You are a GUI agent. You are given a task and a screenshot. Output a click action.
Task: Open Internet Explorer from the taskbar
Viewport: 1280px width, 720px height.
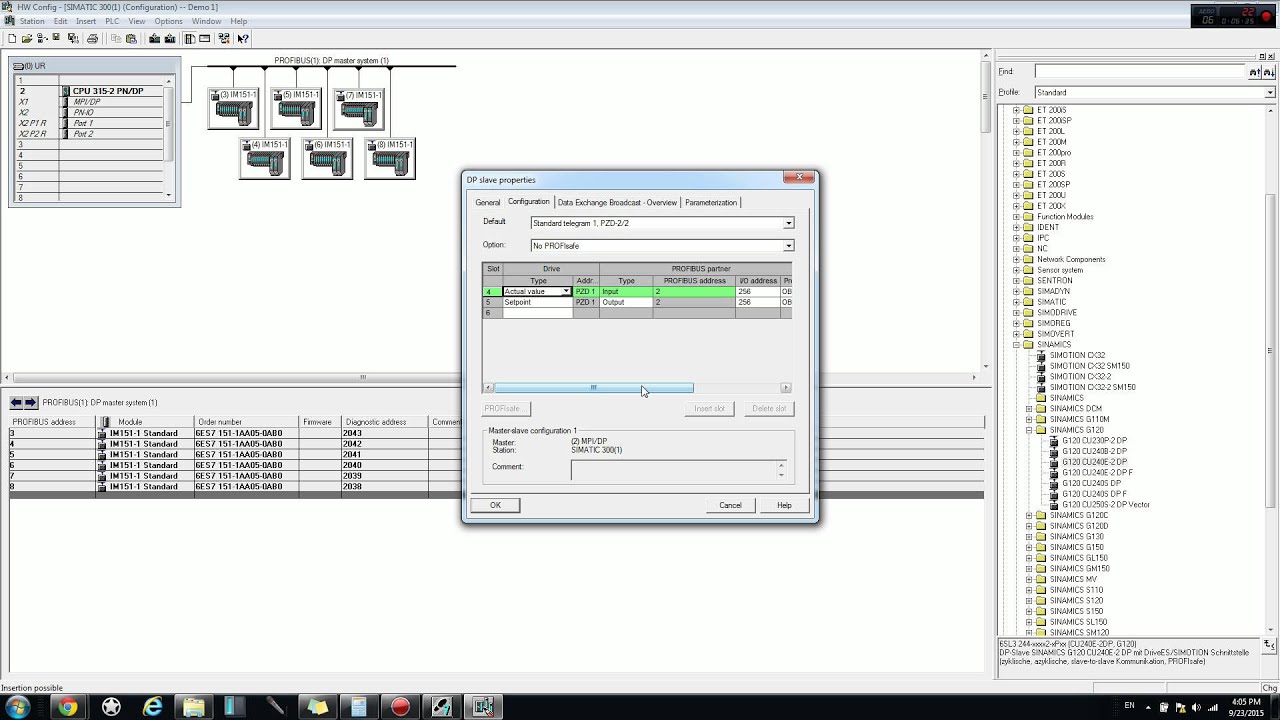[153, 707]
